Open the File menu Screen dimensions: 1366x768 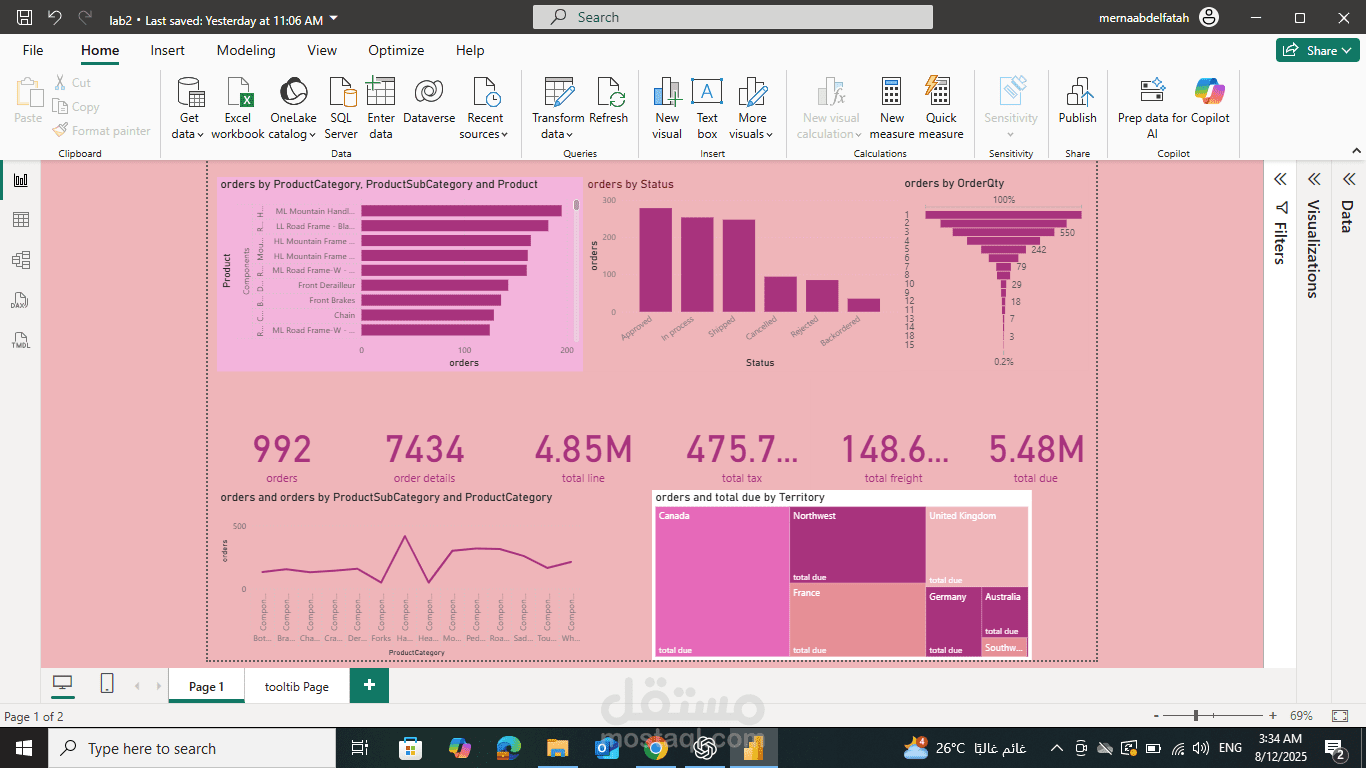click(x=33, y=50)
